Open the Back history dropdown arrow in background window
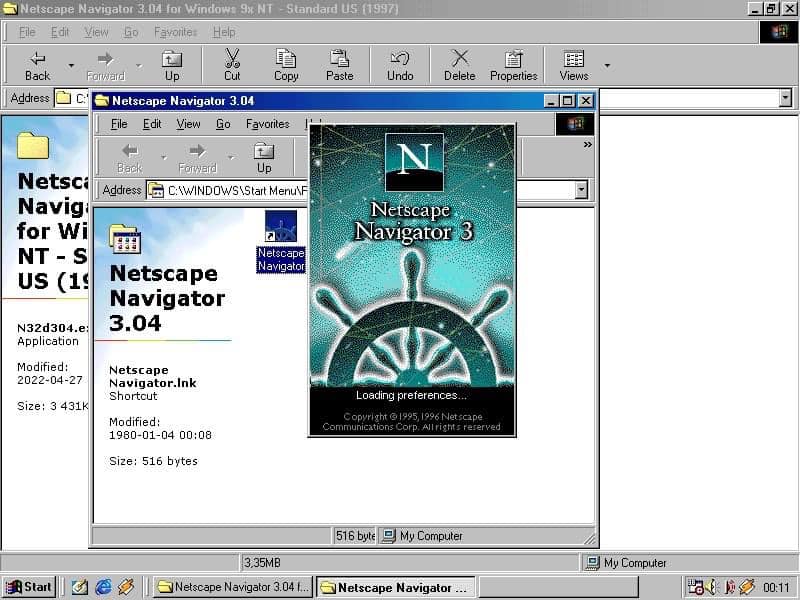 71,66
